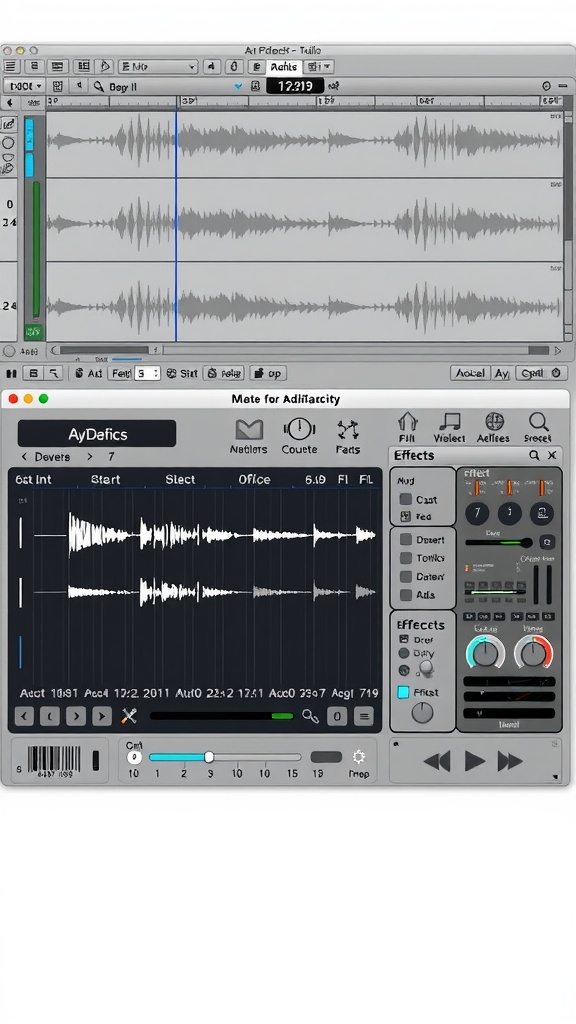Screen dimensions: 576x1024
Task: Click the green slider knob in effect rack
Action: [x=526, y=542]
